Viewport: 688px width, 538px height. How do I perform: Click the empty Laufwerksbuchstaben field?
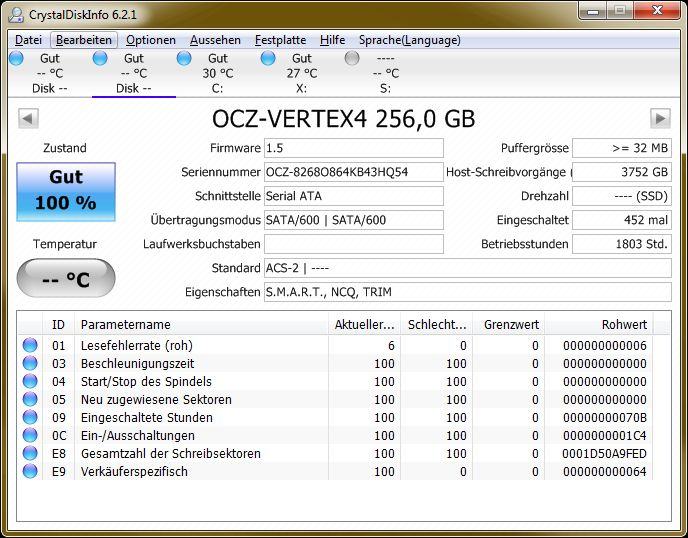coord(354,244)
